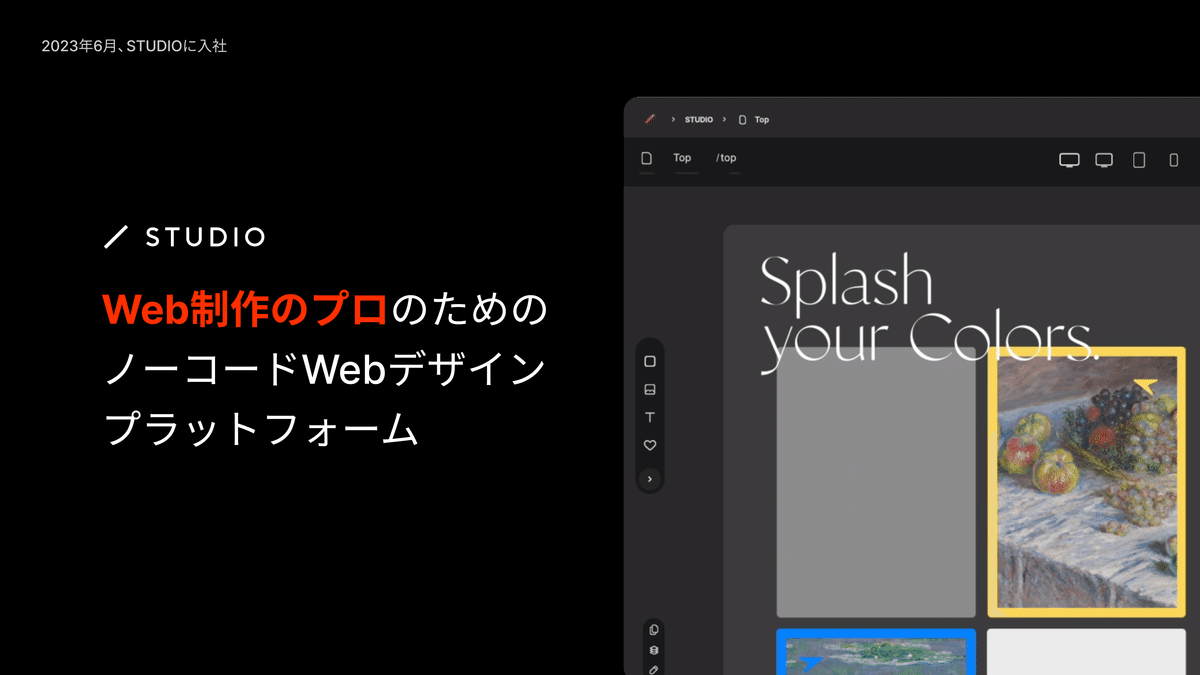1200x675 pixels.
Task: Open the STUDIO breadcrumb item
Action: (698, 119)
